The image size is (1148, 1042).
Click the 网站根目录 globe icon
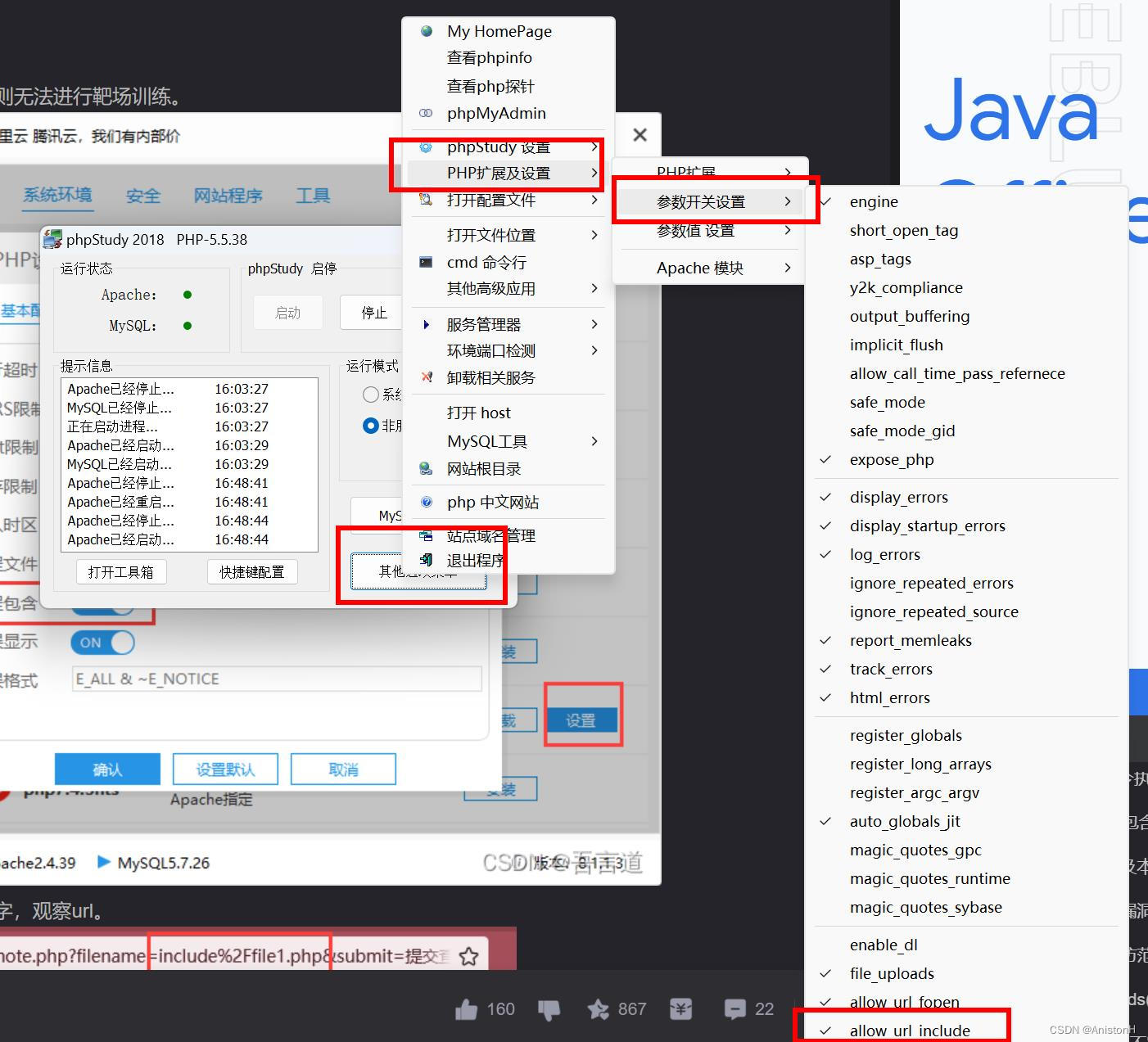tap(426, 468)
